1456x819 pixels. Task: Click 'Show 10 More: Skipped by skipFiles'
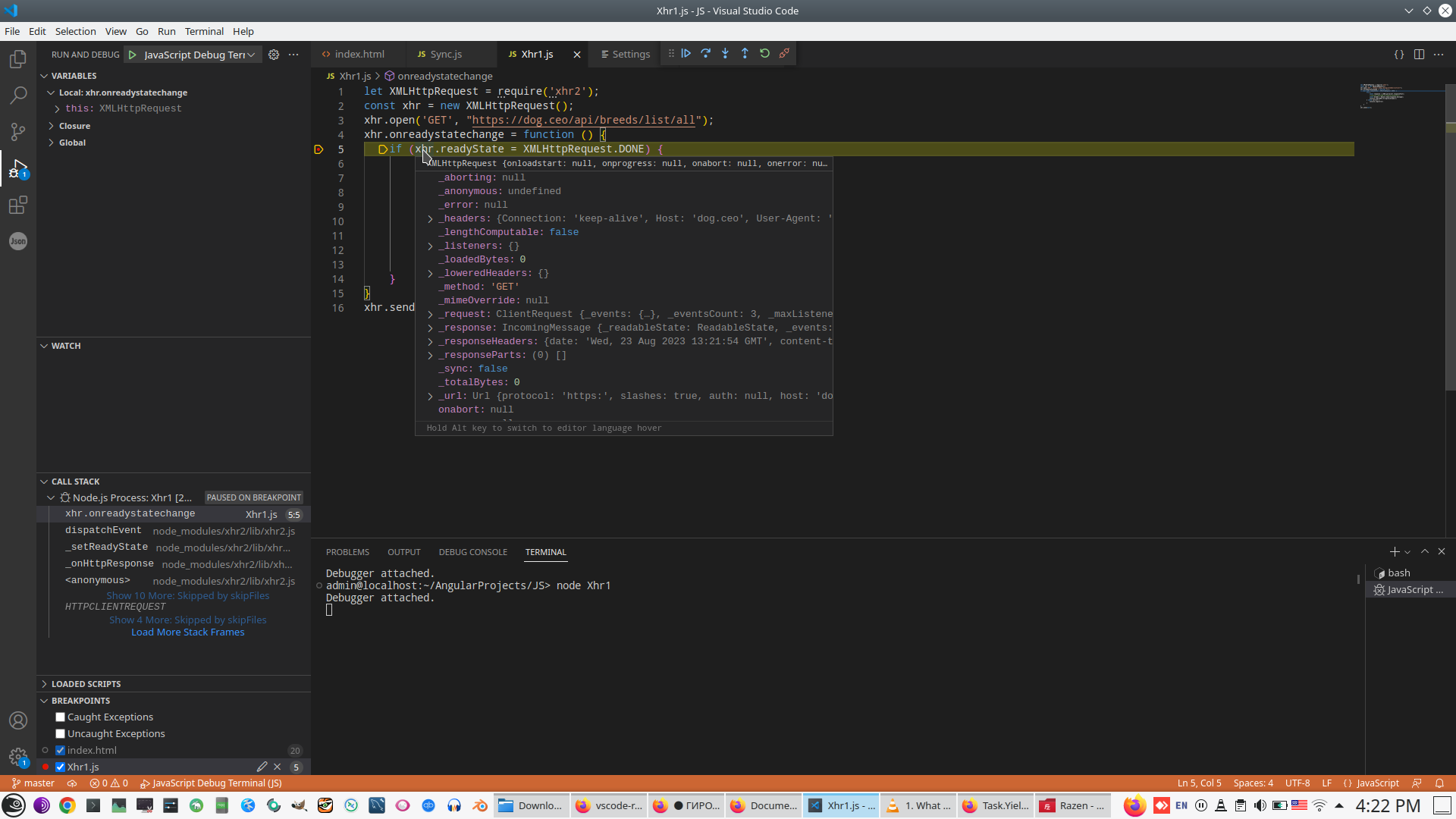click(187, 595)
